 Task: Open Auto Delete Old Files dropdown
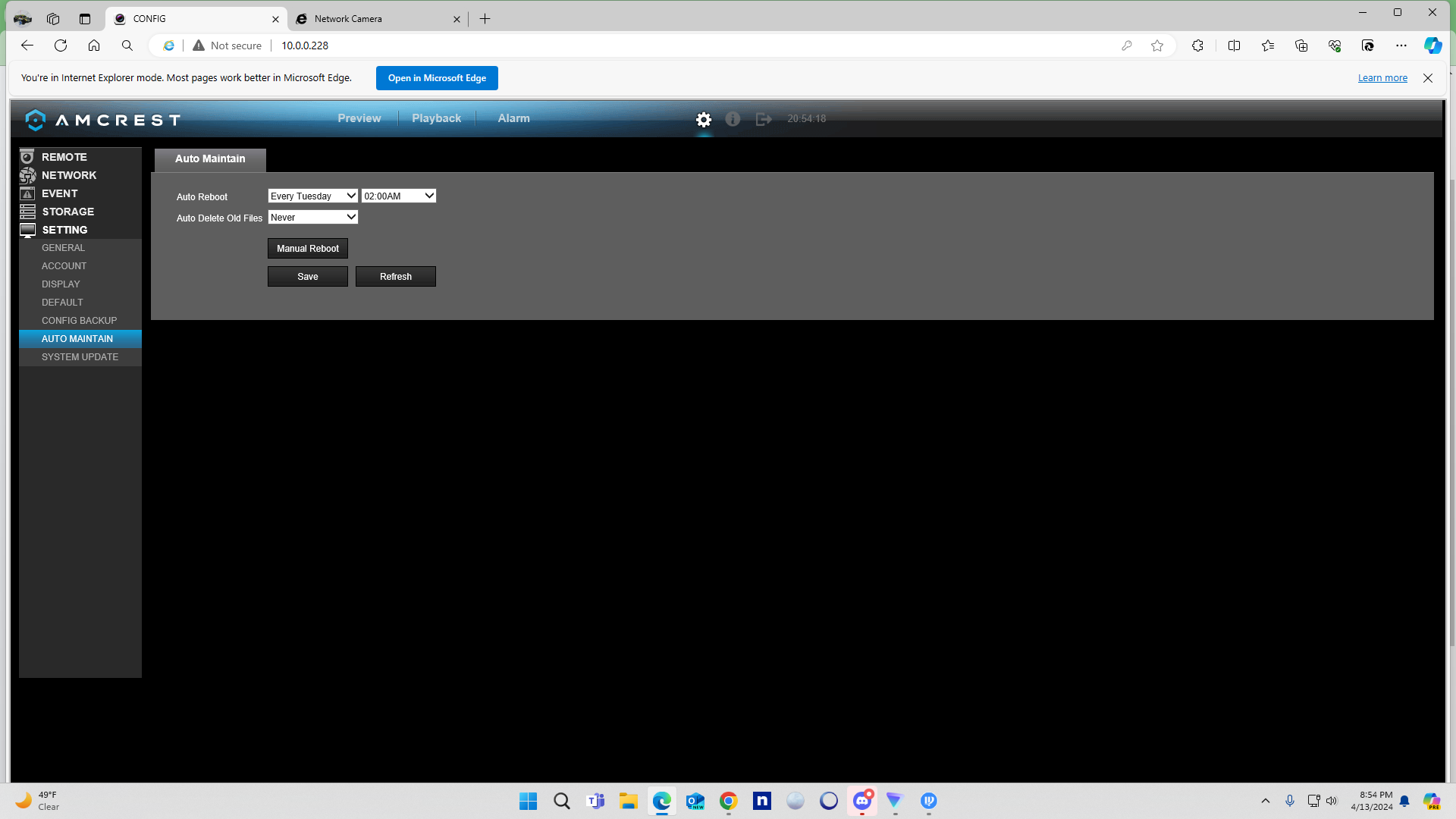(312, 217)
